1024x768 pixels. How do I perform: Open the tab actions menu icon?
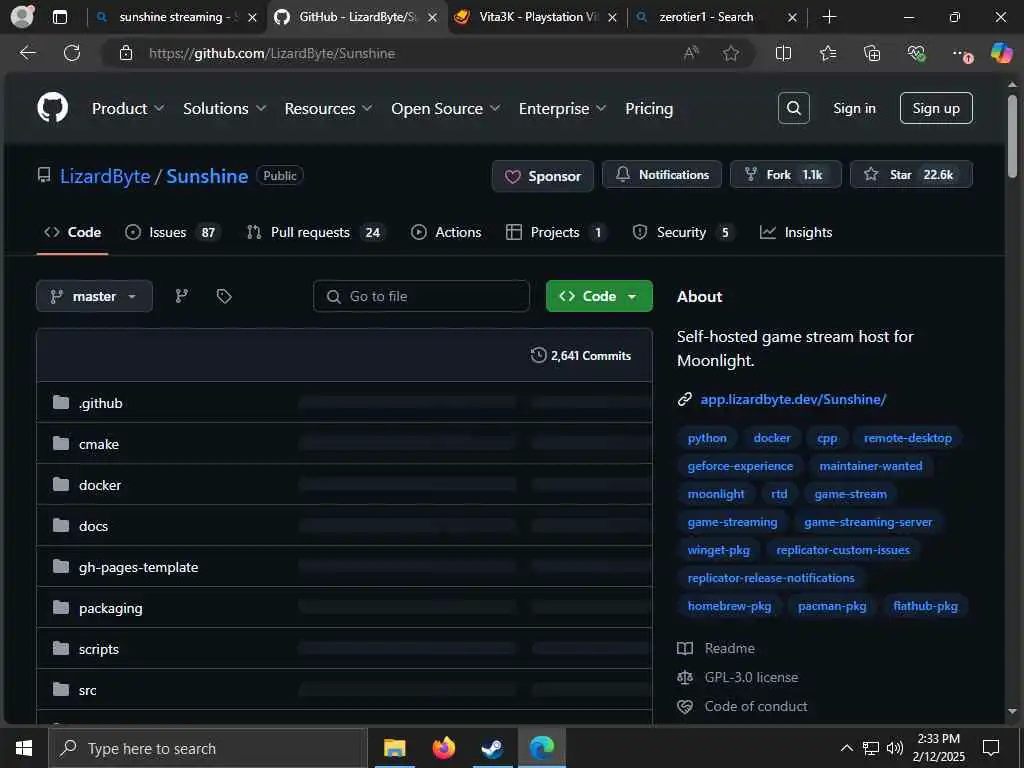point(59,17)
